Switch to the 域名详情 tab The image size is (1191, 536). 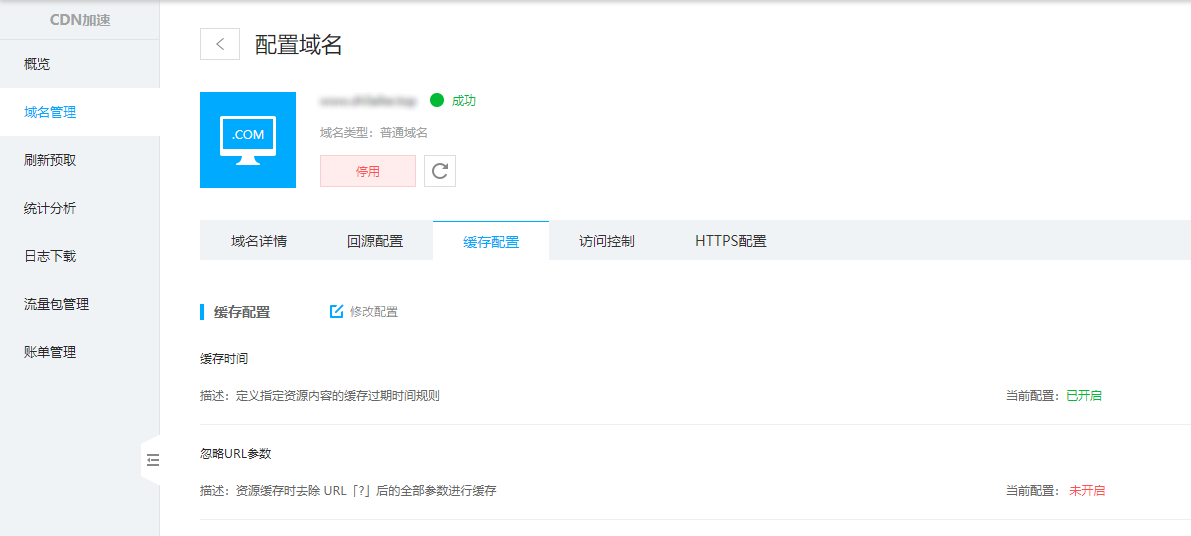pyautogui.click(x=259, y=241)
